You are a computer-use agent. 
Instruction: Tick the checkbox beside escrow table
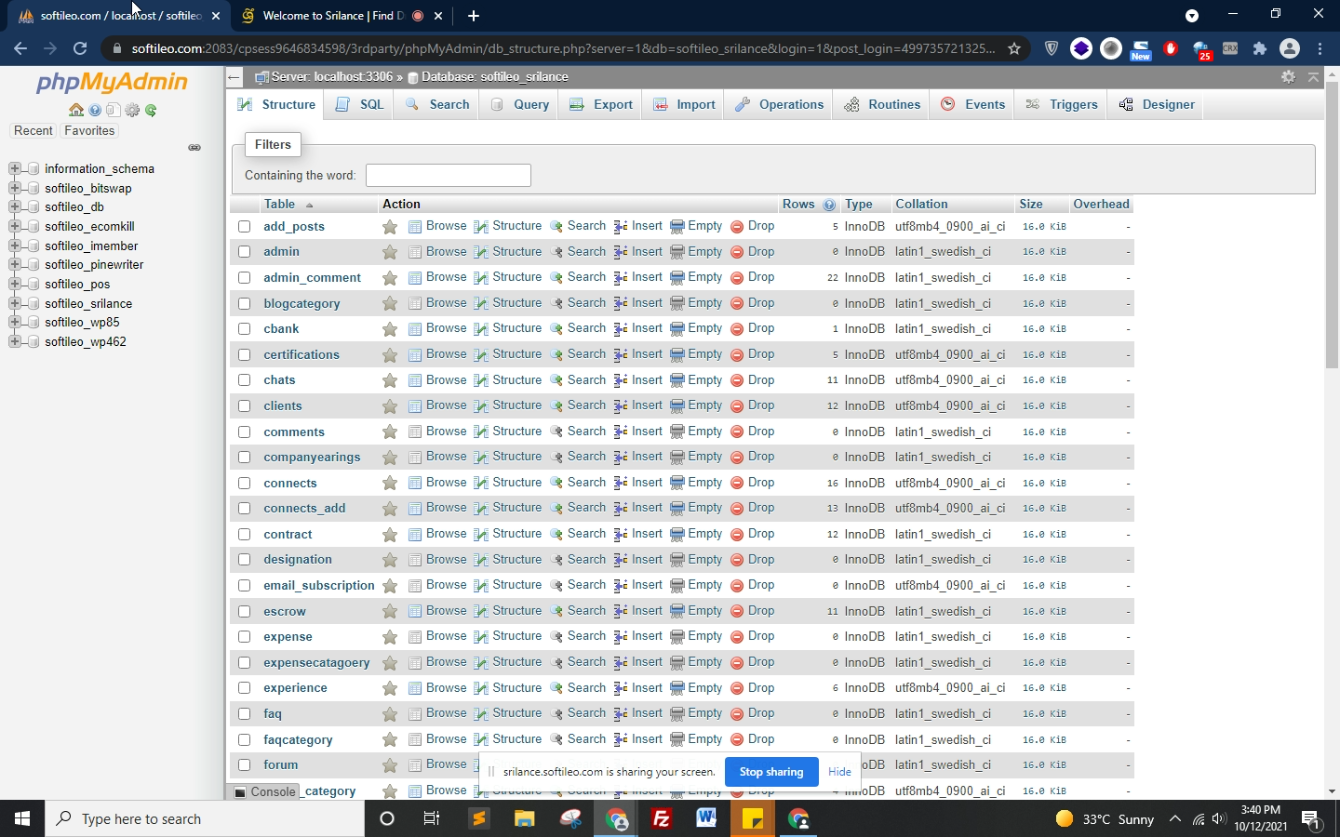[244, 611]
